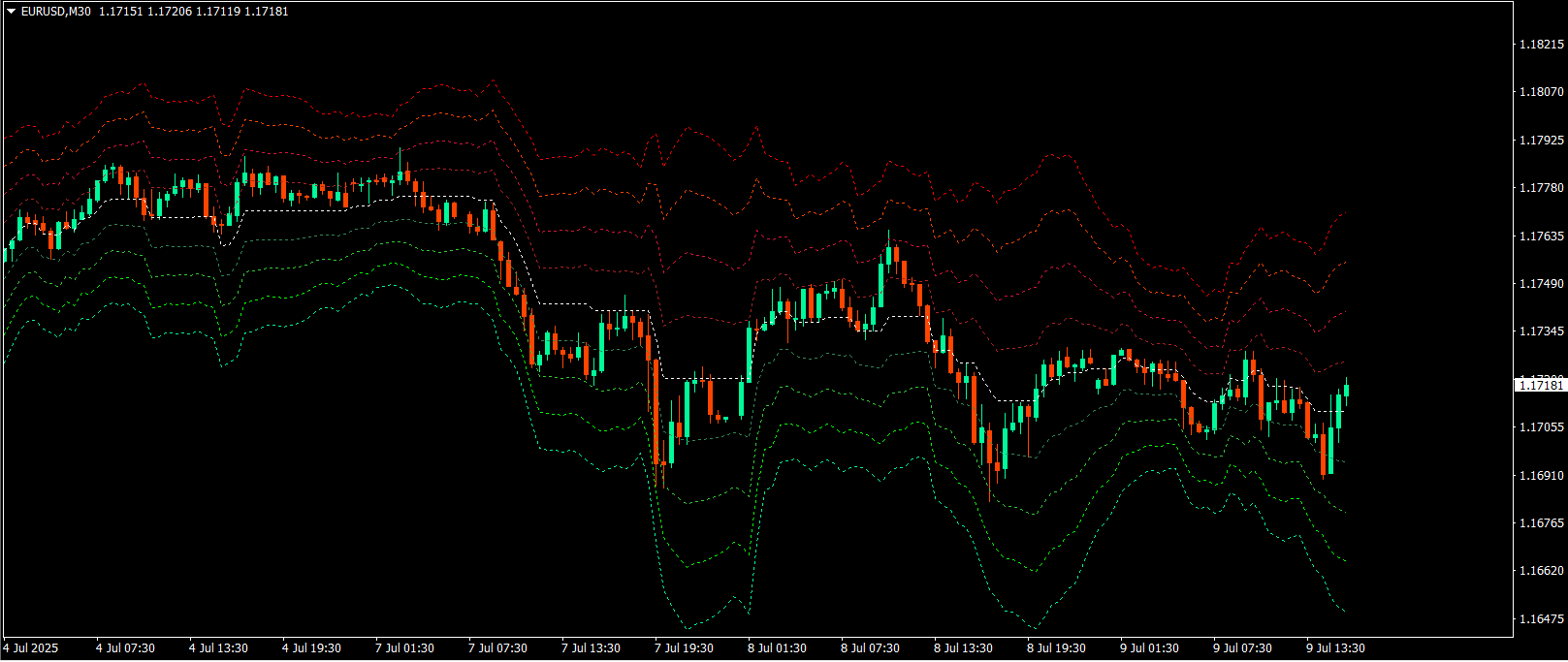Click price axis label 1.17055
Screen dimensions: 1568x662
tap(1541, 427)
